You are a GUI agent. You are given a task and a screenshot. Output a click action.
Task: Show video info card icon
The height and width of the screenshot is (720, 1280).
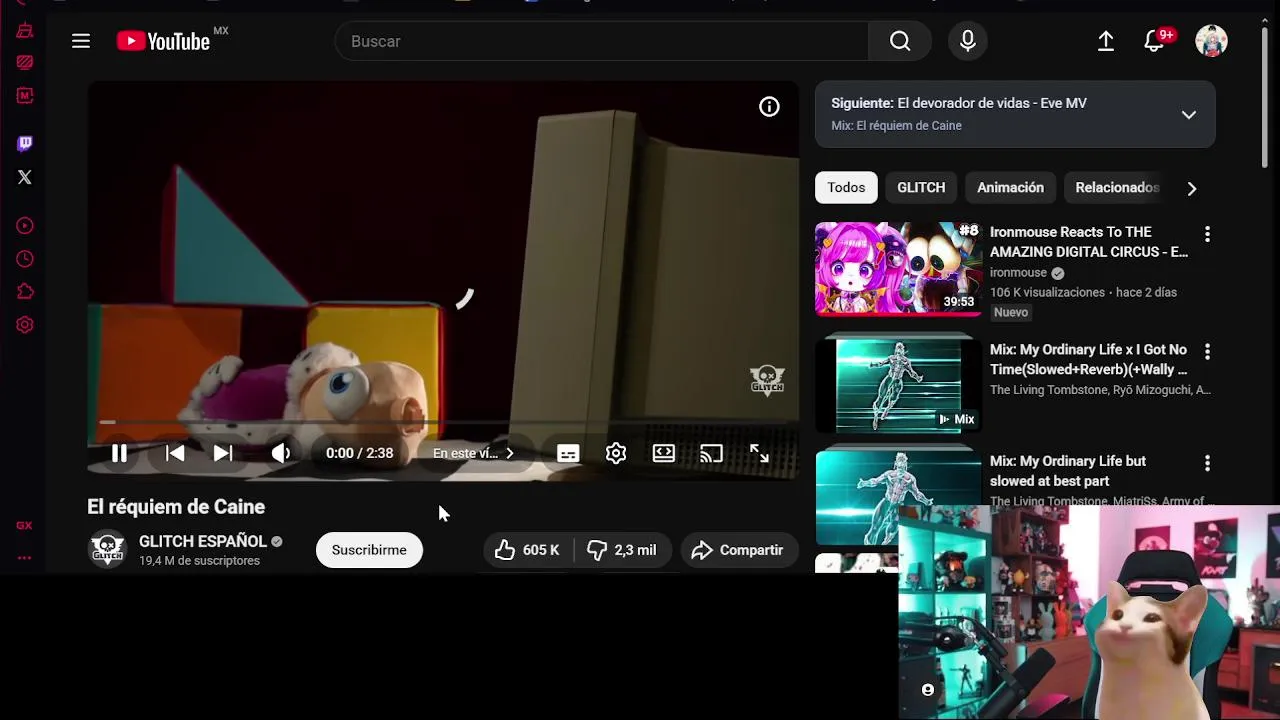[x=769, y=107]
